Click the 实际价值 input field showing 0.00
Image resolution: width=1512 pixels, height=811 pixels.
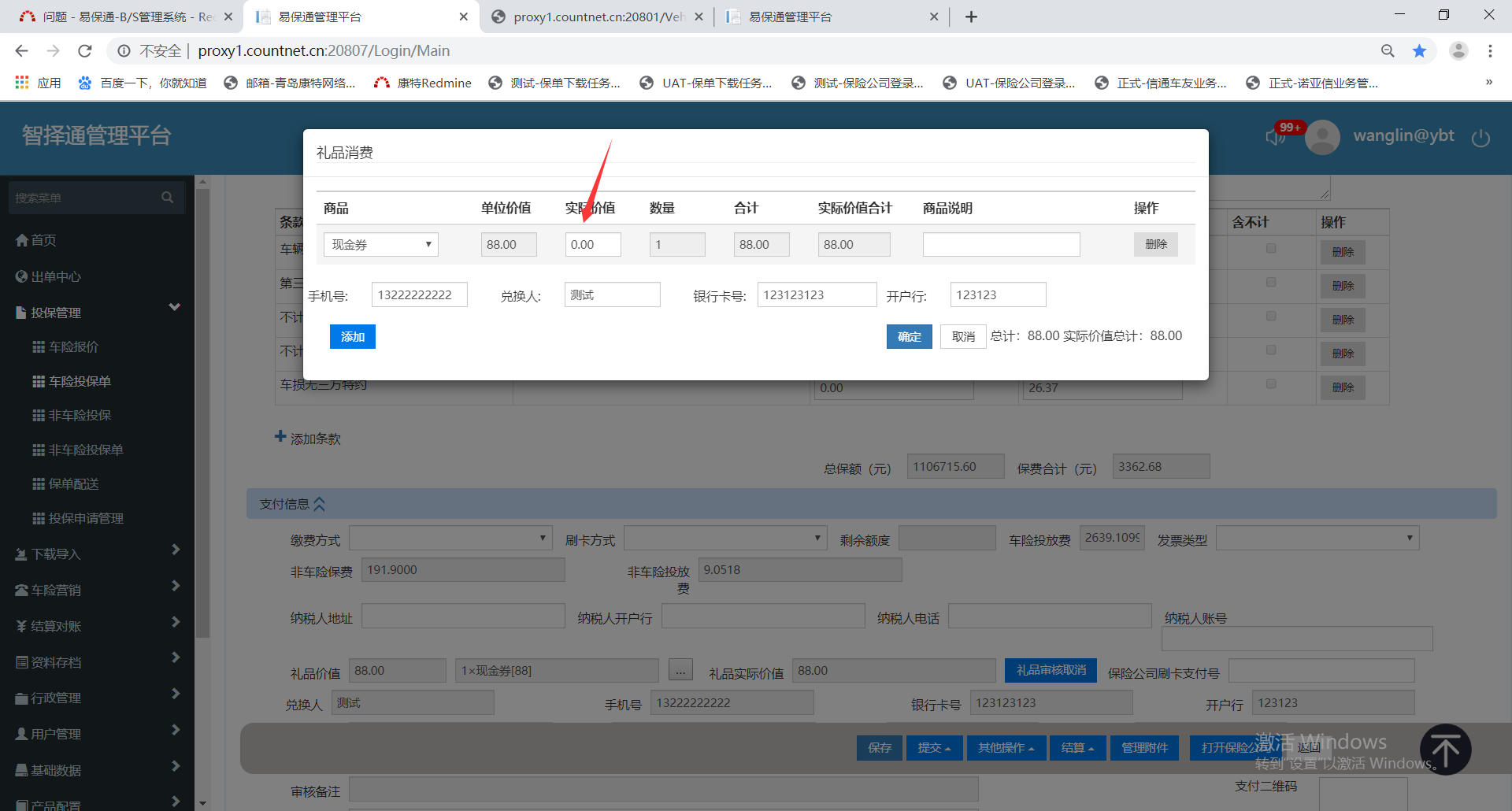(x=592, y=245)
